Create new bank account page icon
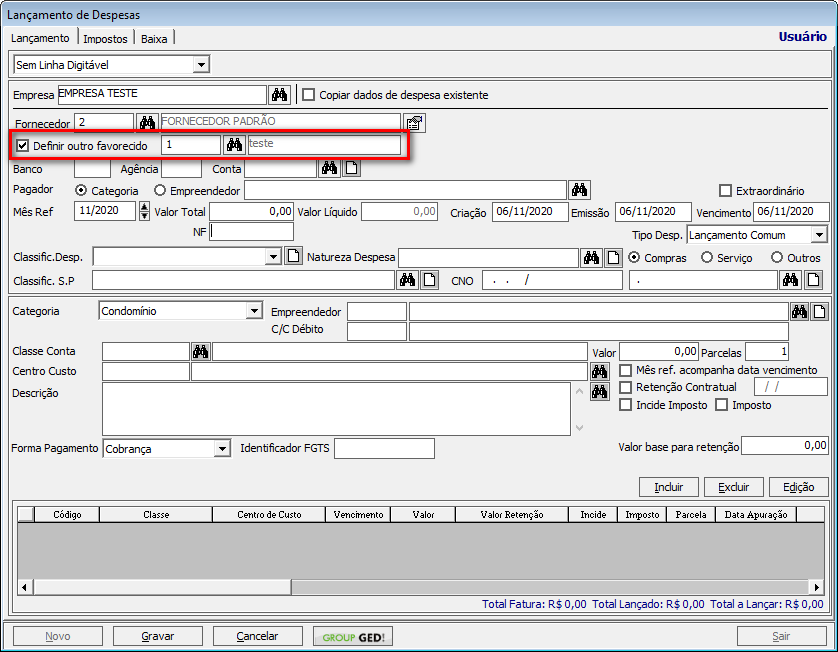This screenshot has height=652, width=838. click(x=352, y=168)
